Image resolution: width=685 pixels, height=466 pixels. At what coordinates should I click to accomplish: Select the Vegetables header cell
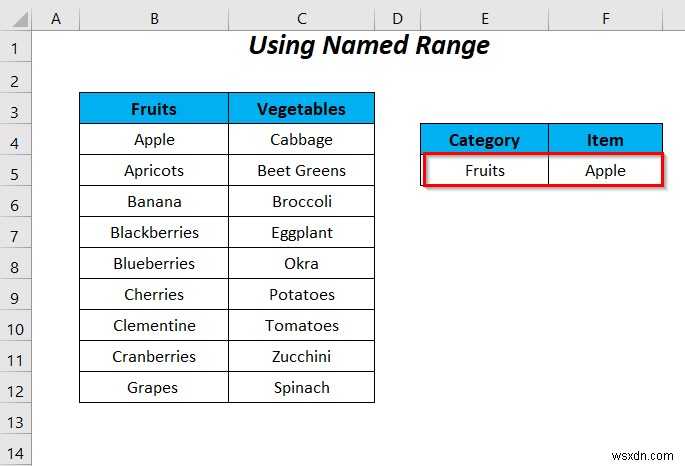301,109
